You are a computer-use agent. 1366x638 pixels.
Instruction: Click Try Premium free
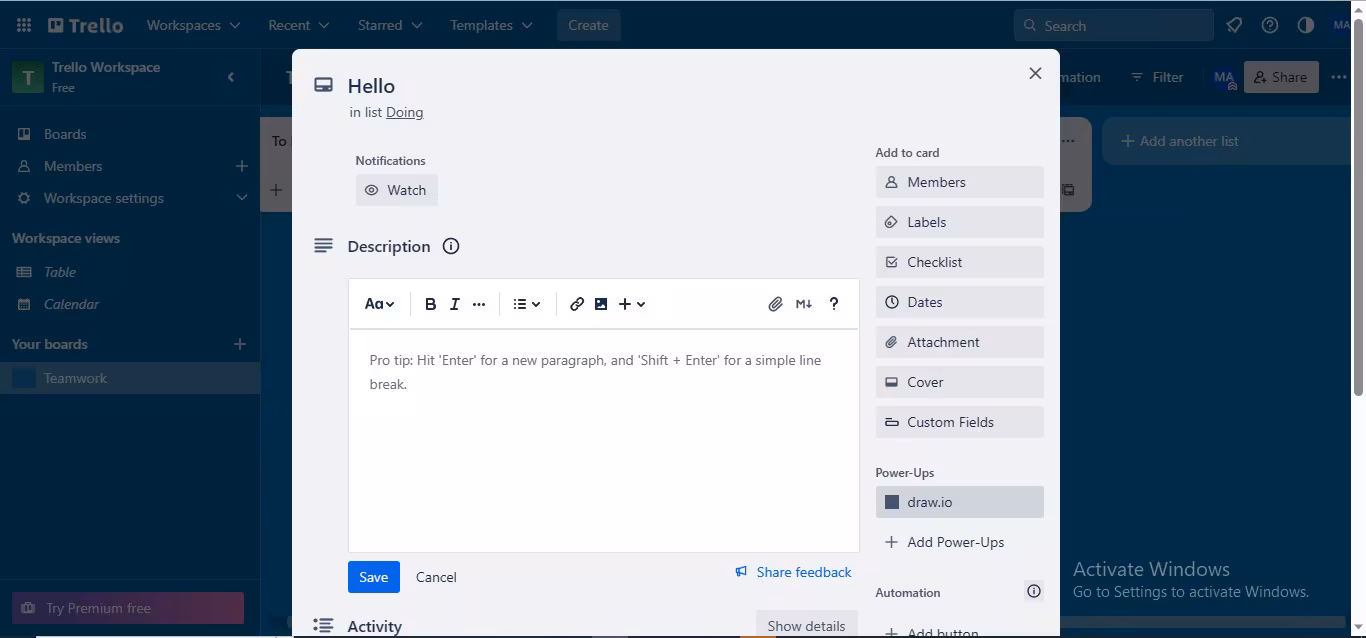pos(128,608)
